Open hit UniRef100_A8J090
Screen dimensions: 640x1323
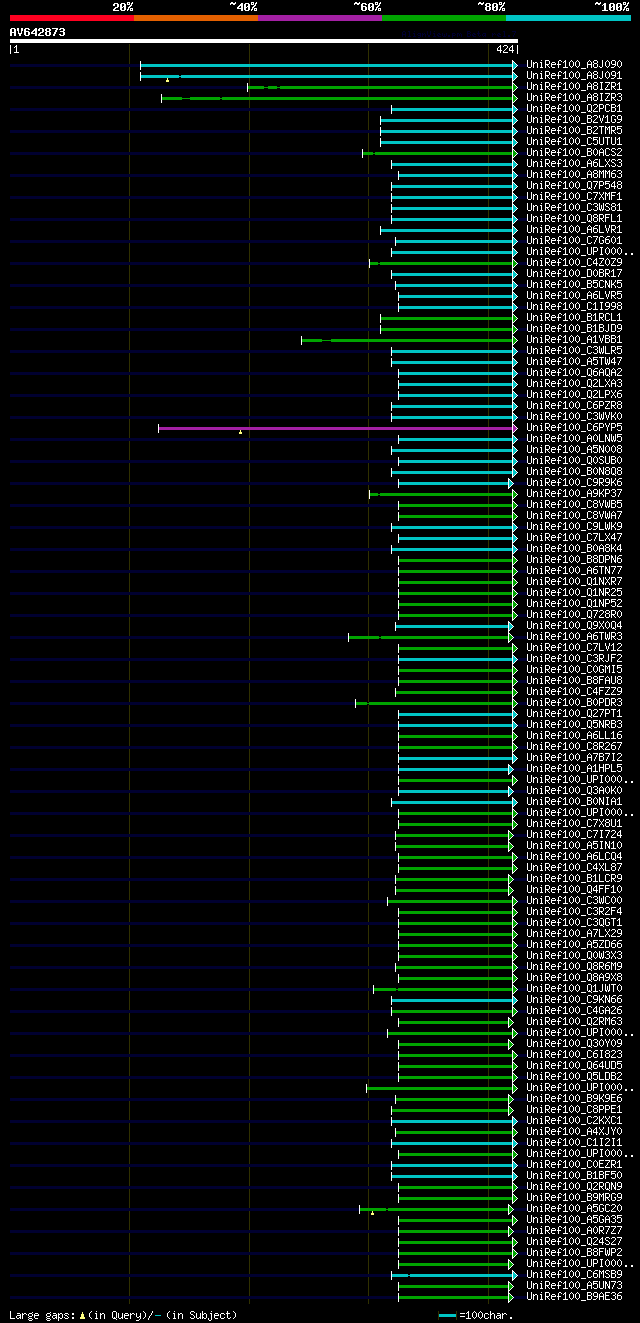pyautogui.click(x=574, y=65)
